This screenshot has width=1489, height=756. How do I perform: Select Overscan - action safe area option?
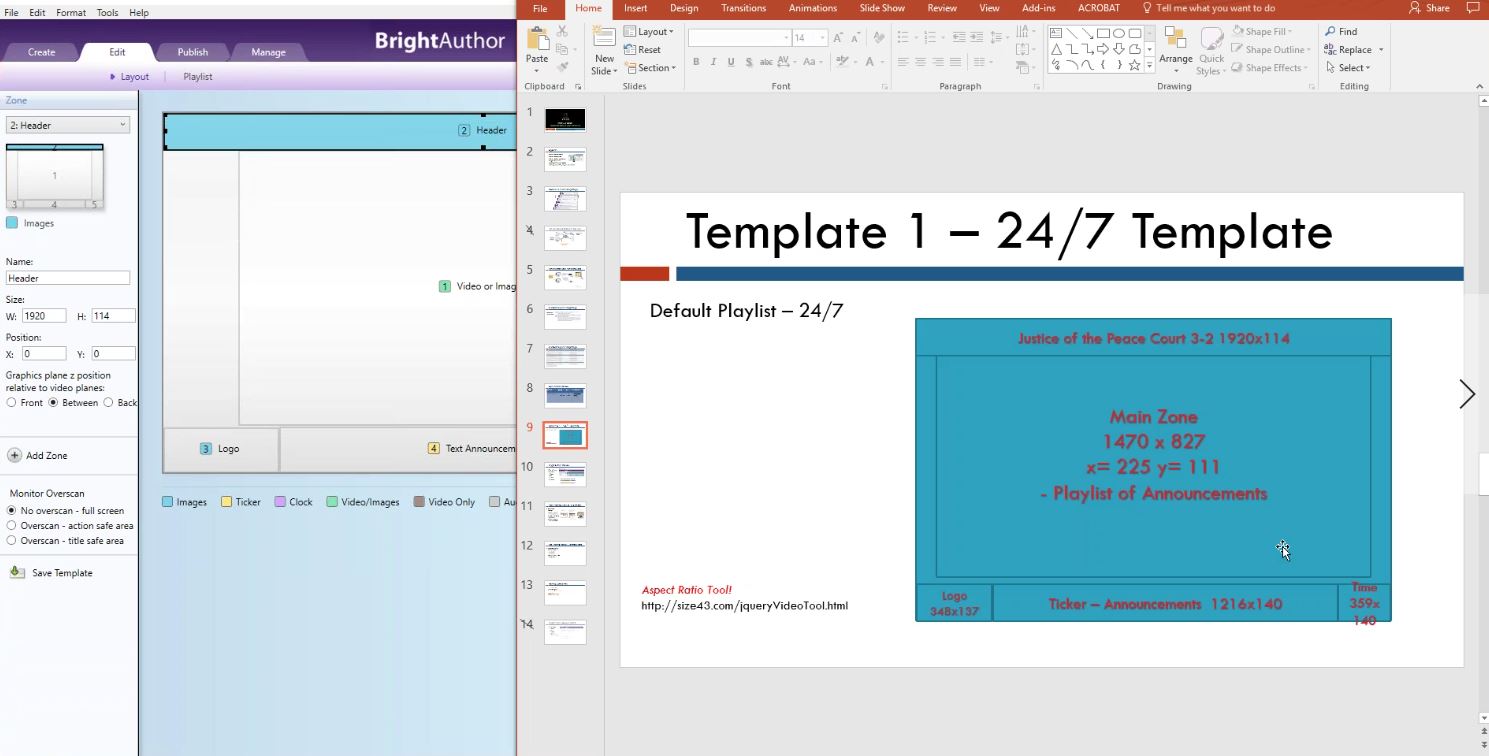click(x=12, y=525)
